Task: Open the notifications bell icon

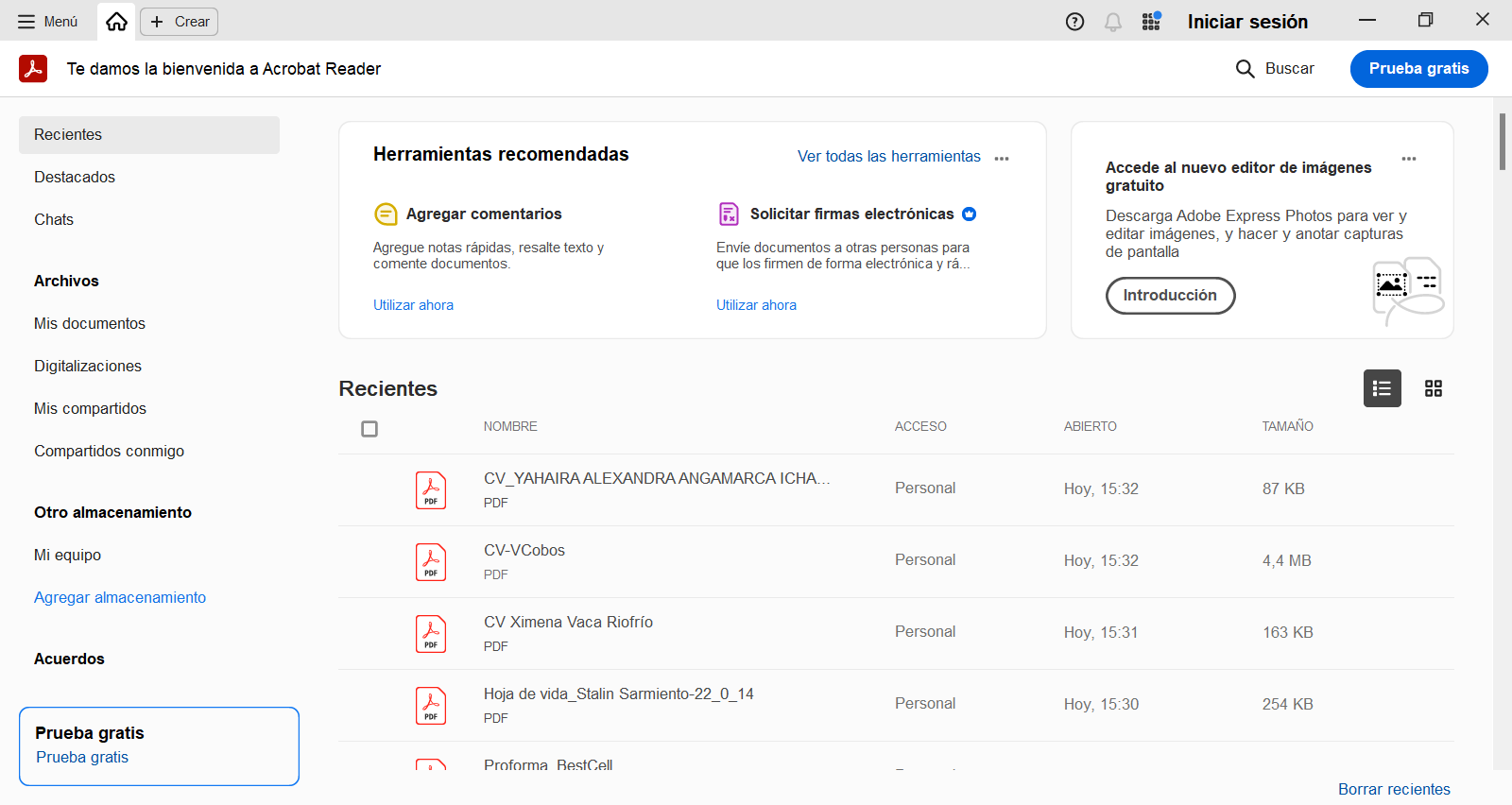Action: tap(1113, 22)
